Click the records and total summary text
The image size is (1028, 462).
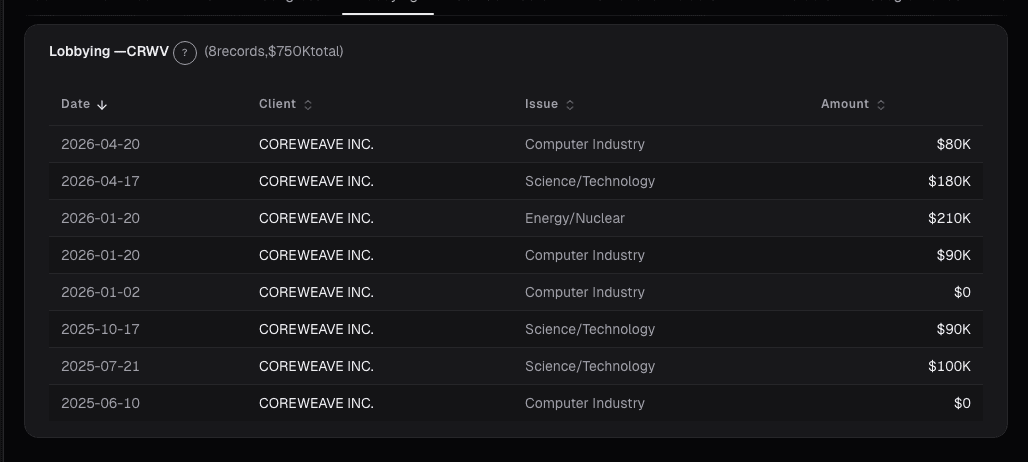tap(273, 51)
